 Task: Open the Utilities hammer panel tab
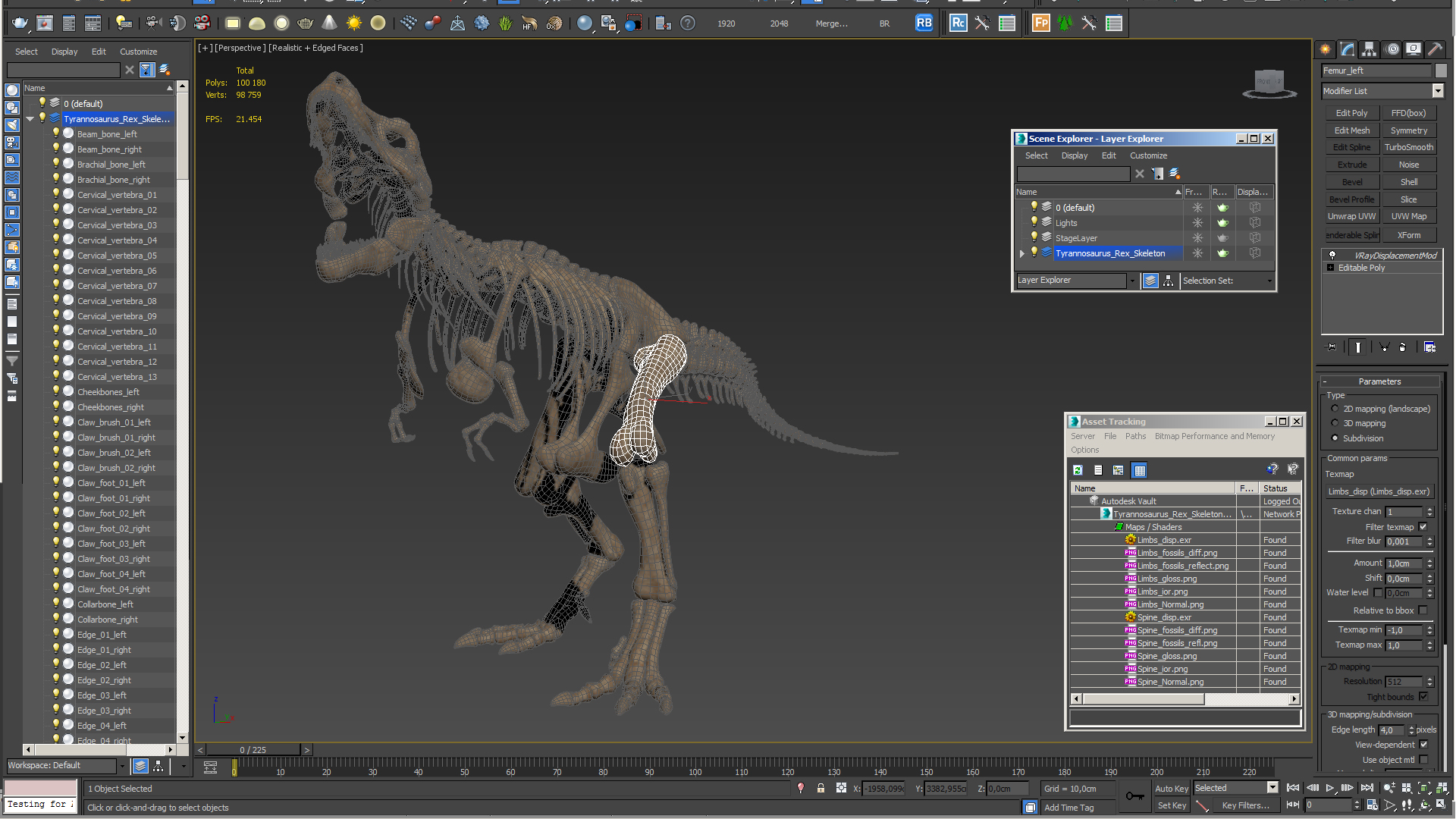click(x=1436, y=49)
